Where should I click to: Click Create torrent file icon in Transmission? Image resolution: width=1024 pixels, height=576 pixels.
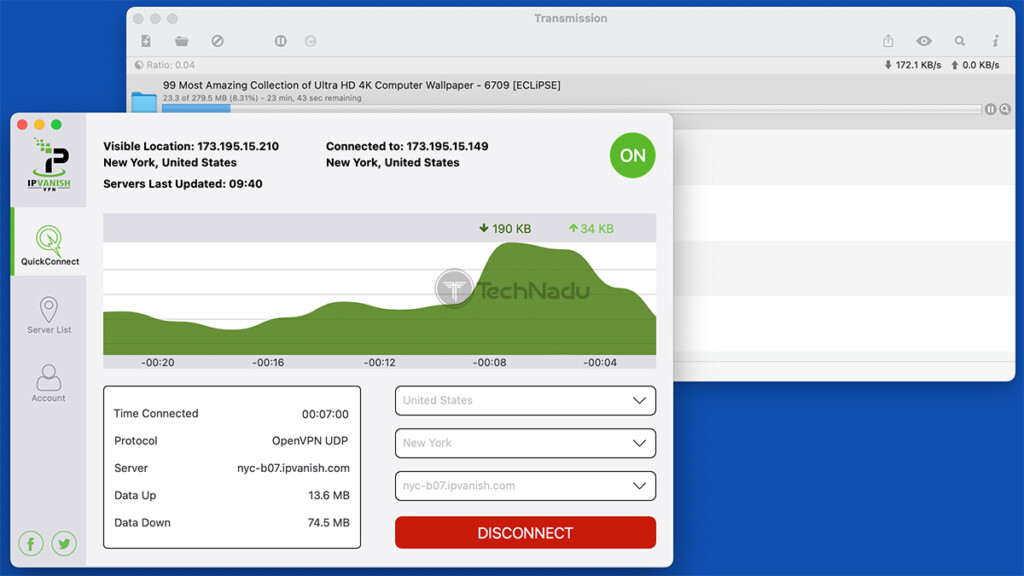(146, 41)
